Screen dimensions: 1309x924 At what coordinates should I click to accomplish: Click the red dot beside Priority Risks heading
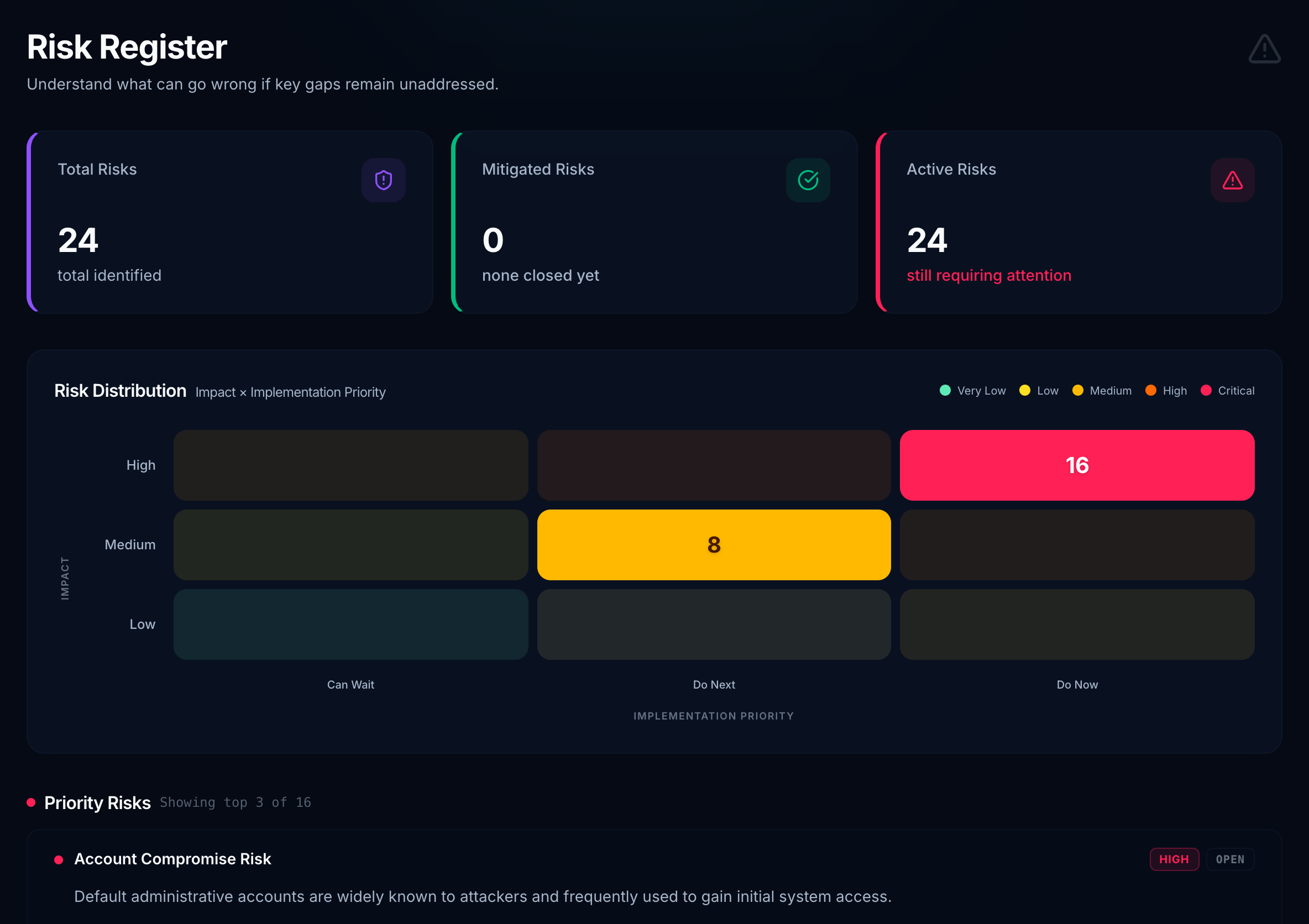coord(32,802)
